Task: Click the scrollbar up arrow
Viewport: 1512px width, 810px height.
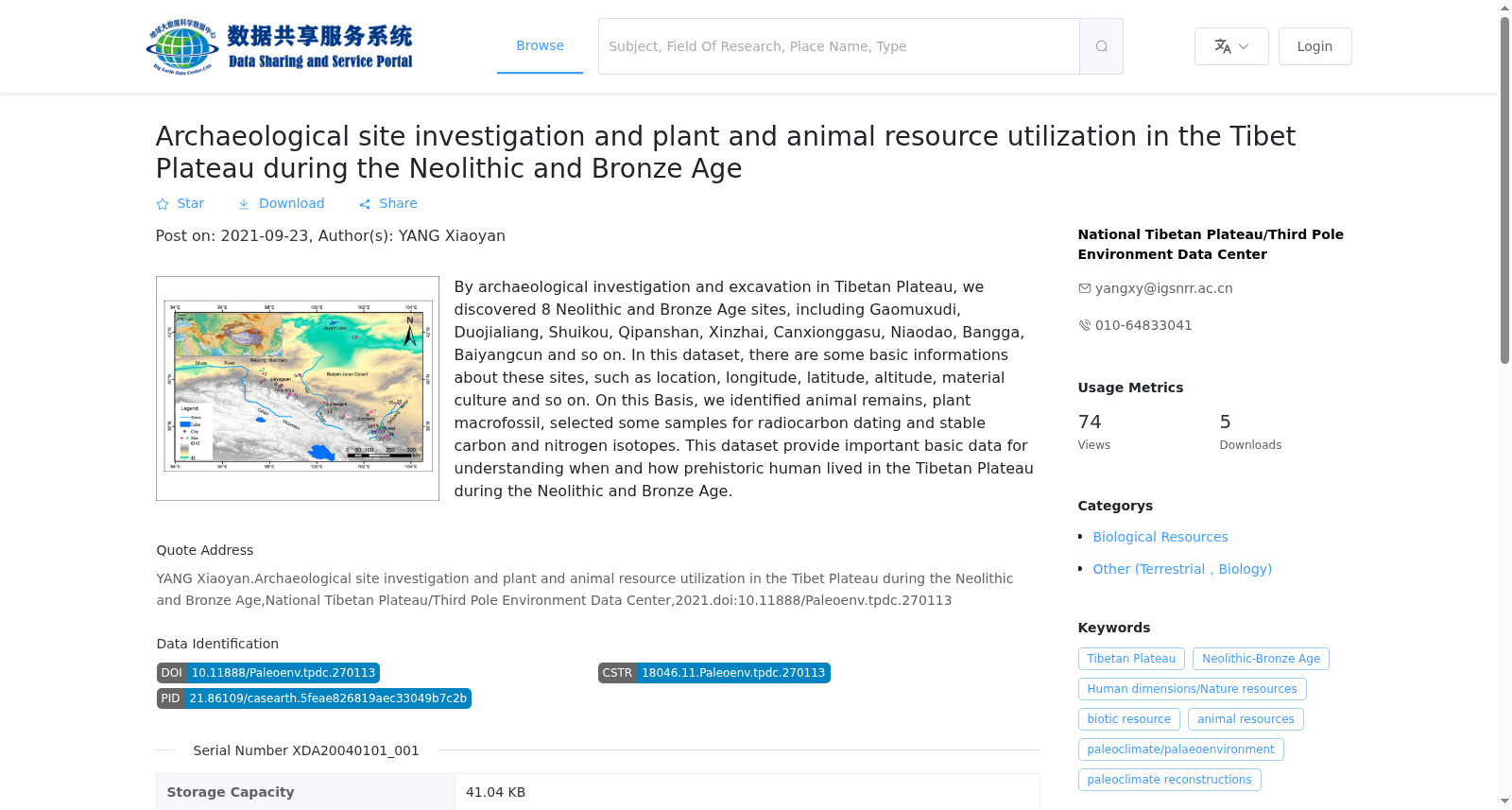Action: click(x=1504, y=8)
